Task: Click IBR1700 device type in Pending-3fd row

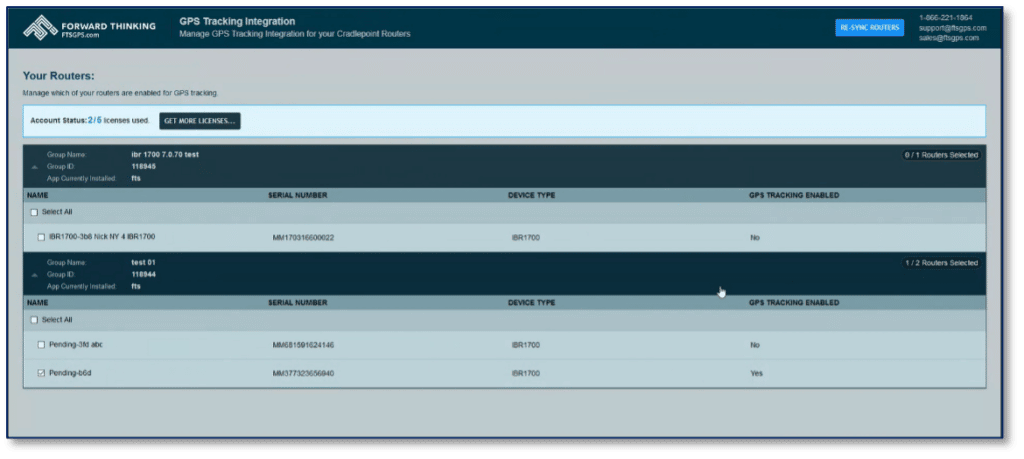Action: point(526,345)
